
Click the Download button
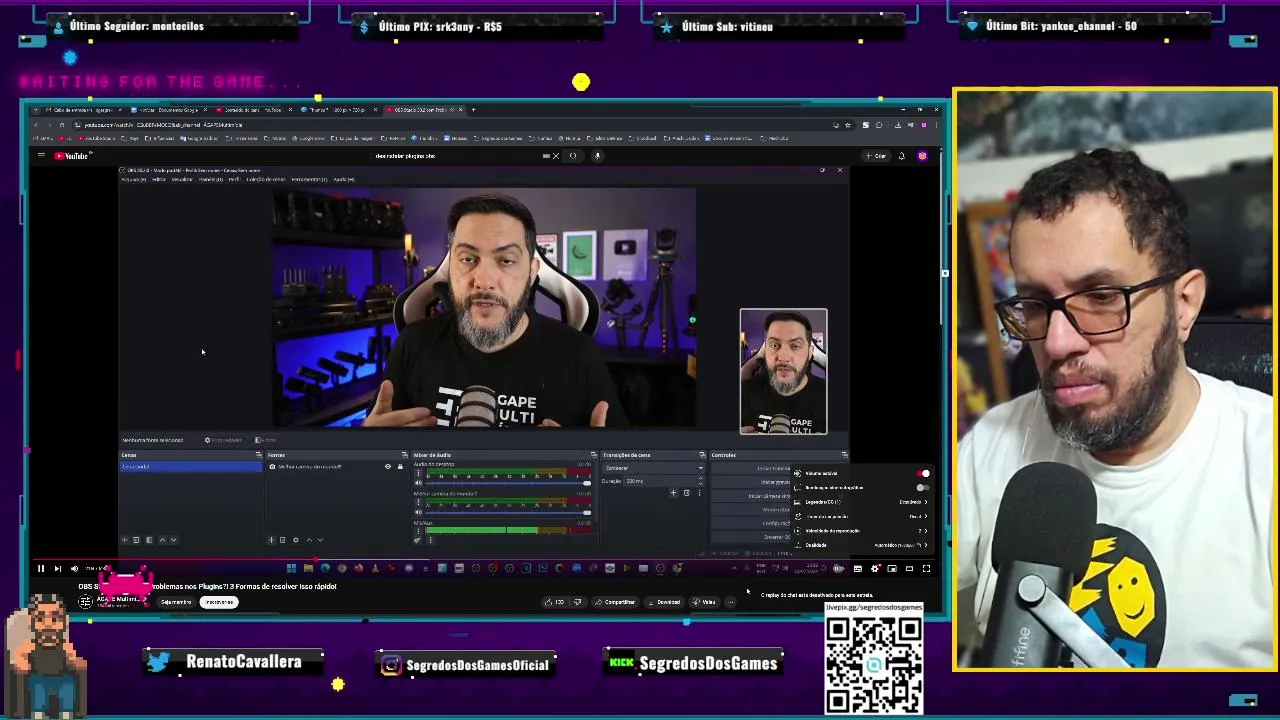[x=664, y=602]
